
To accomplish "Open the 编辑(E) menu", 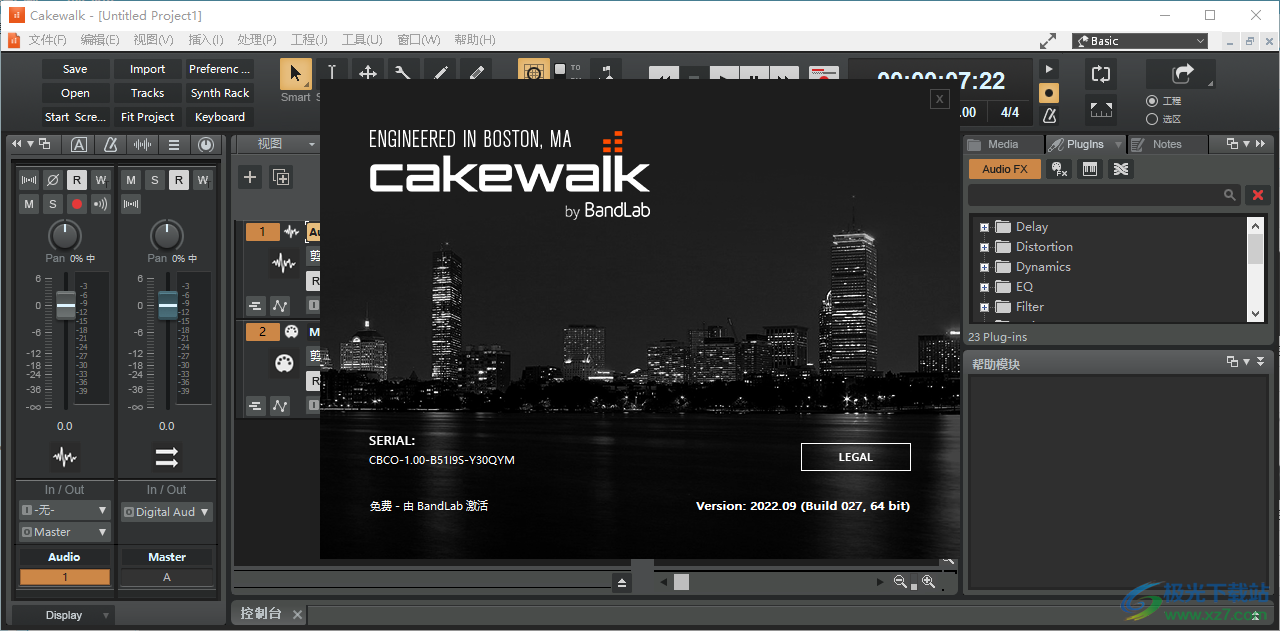I will (x=100, y=40).
